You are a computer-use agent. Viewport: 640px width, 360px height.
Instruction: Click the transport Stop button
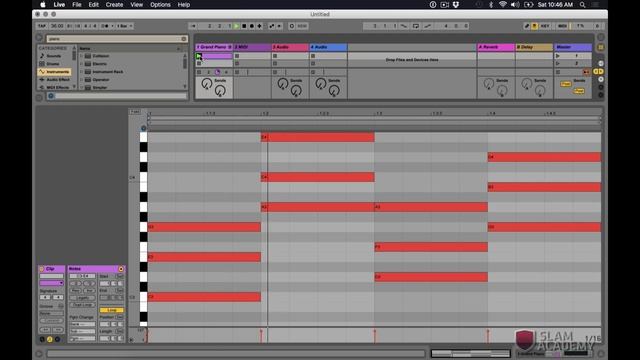pos(244,26)
